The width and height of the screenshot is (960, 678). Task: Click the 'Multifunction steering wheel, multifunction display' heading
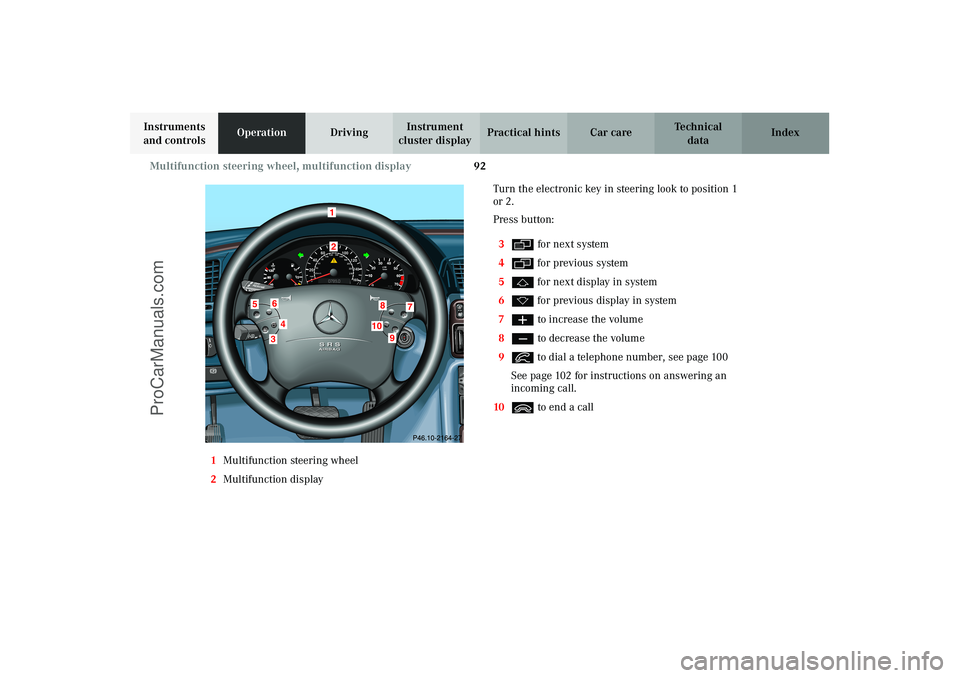[280, 166]
